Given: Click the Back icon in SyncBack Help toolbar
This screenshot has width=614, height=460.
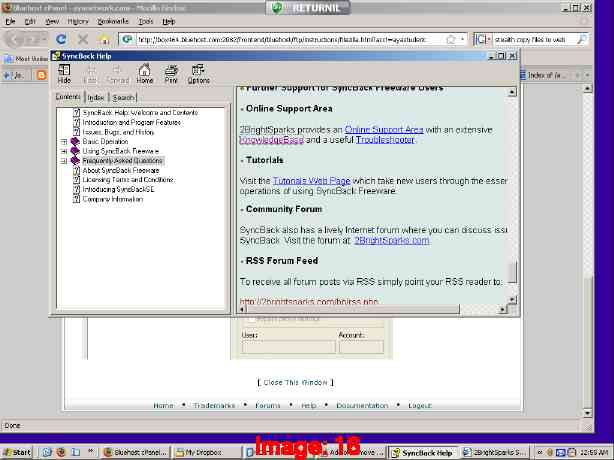Looking at the screenshot, I should [90, 74].
